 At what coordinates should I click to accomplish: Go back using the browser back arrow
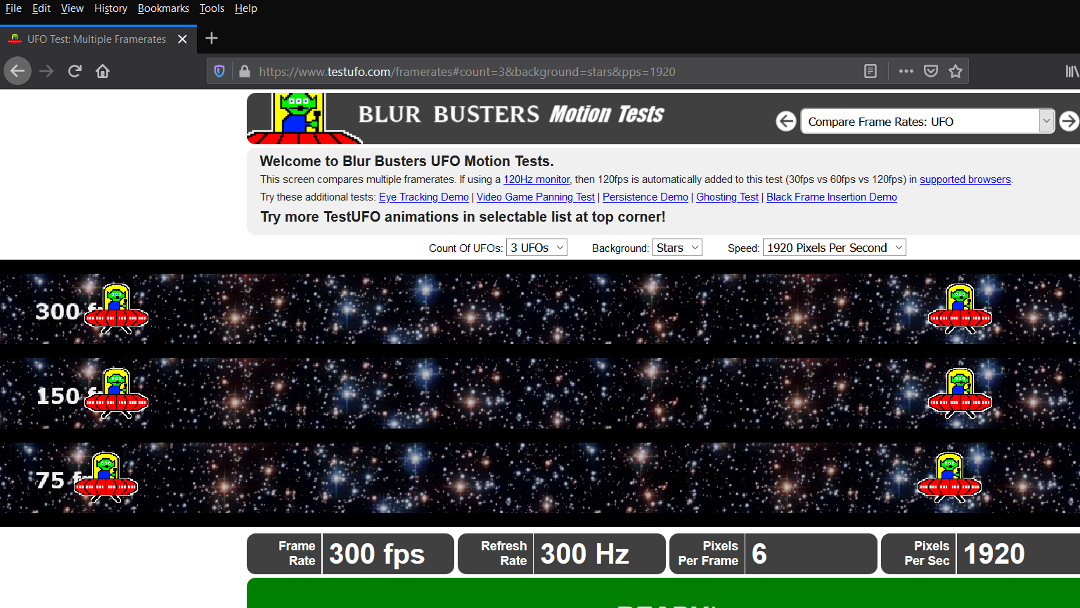tap(17, 71)
